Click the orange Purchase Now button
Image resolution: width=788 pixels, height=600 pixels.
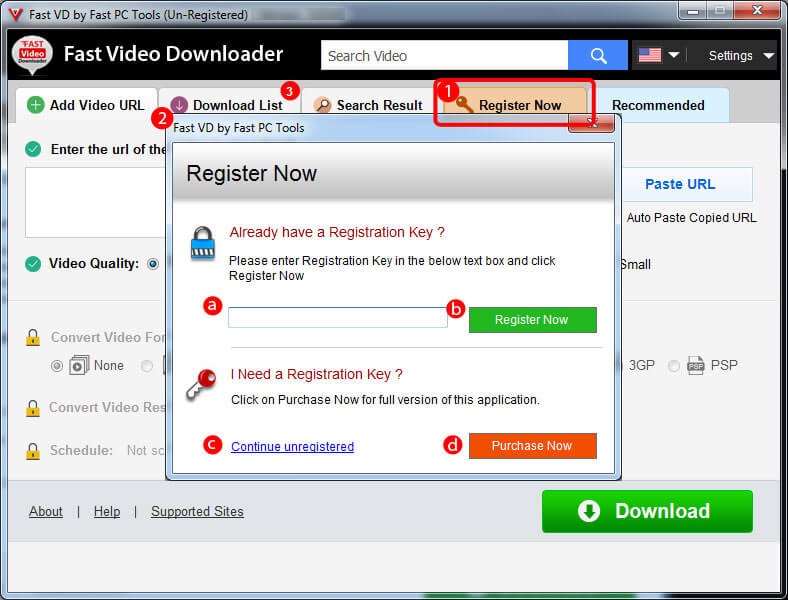533,446
